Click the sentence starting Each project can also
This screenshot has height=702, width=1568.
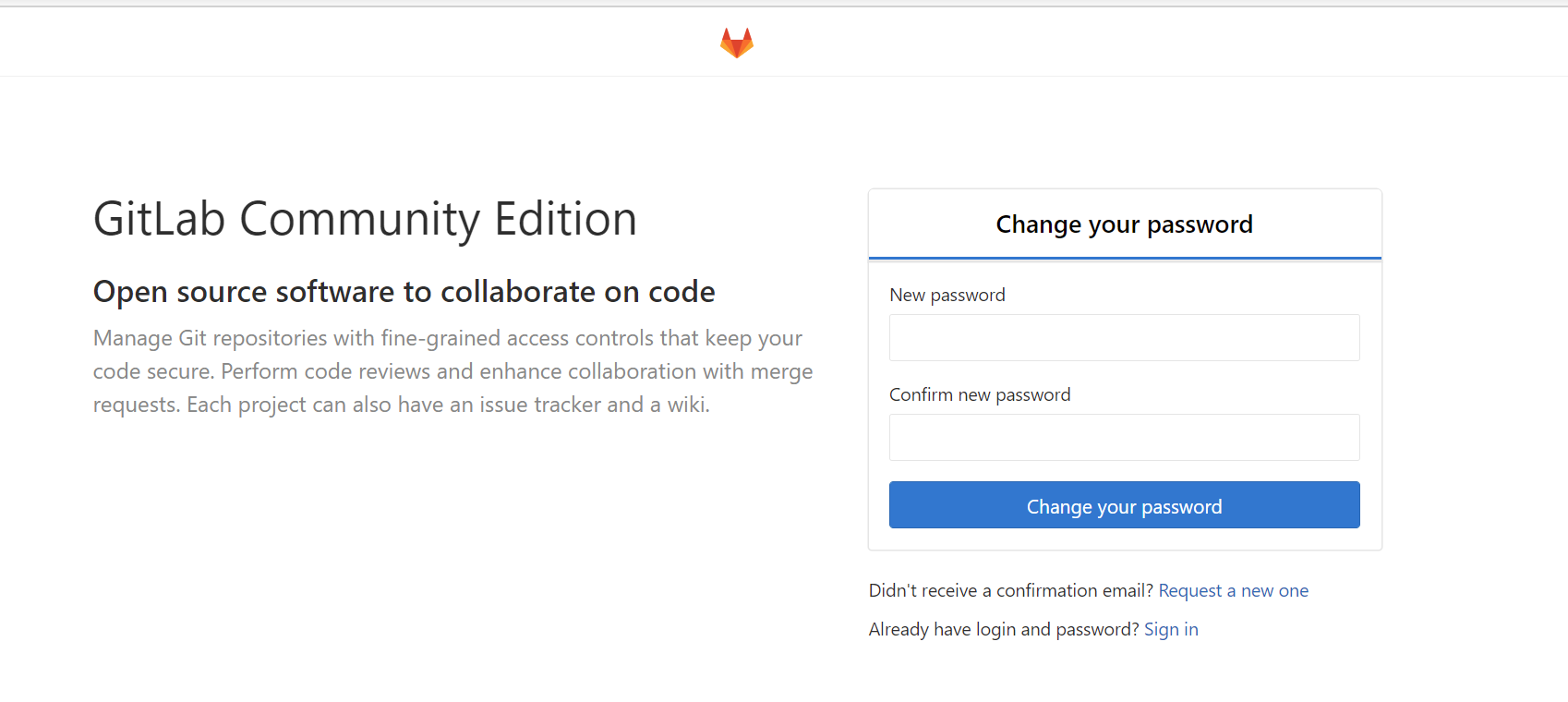coord(448,405)
